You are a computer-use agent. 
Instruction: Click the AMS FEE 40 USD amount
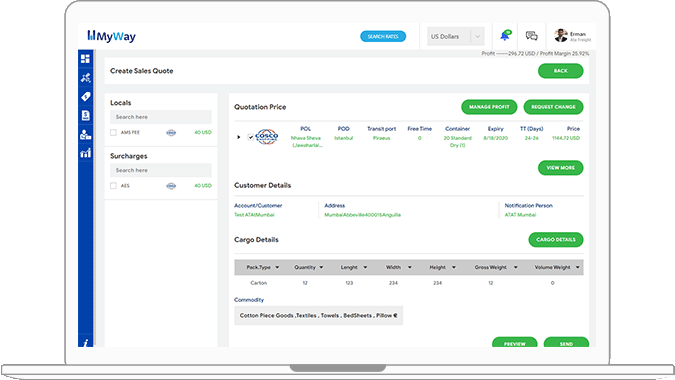pos(203,133)
